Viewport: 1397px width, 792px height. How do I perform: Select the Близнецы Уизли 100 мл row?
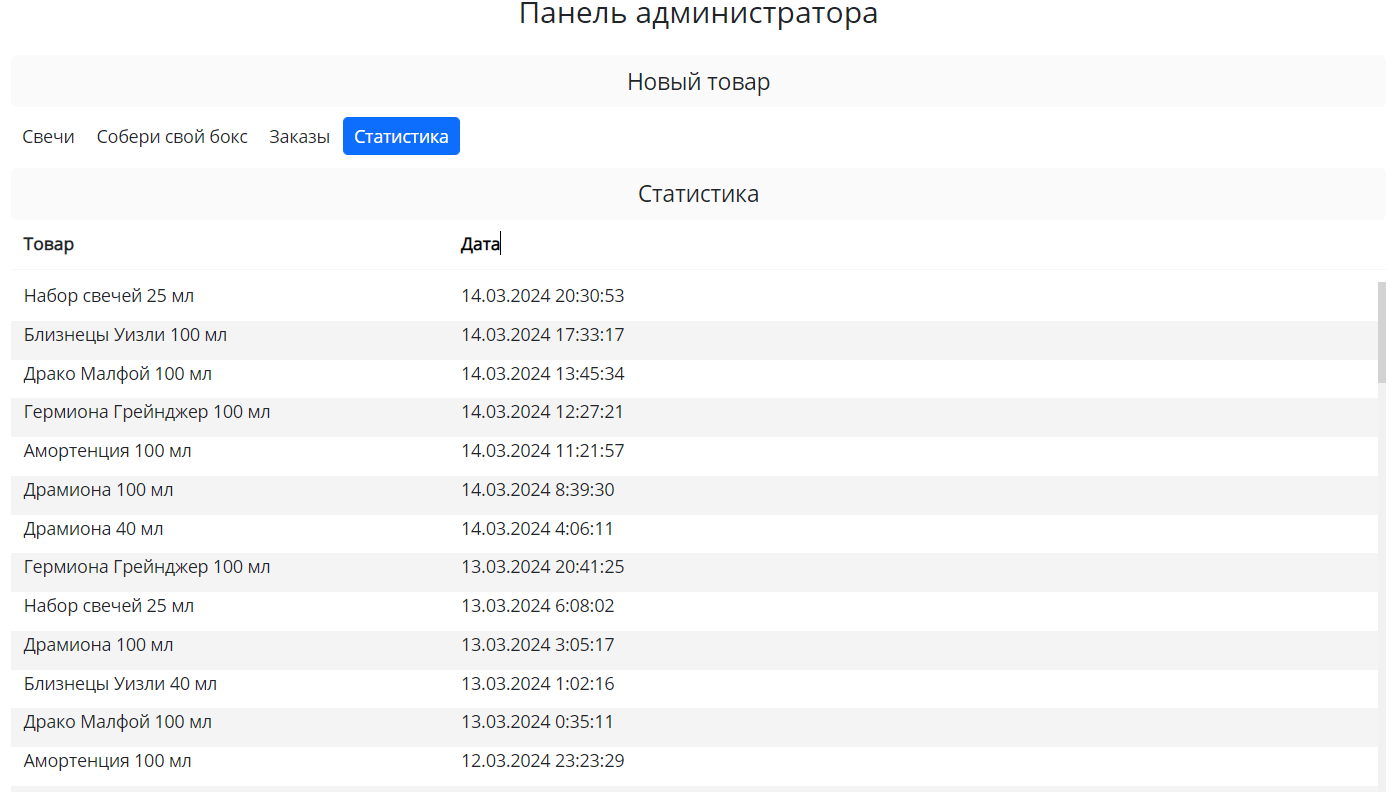click(125, 335)
